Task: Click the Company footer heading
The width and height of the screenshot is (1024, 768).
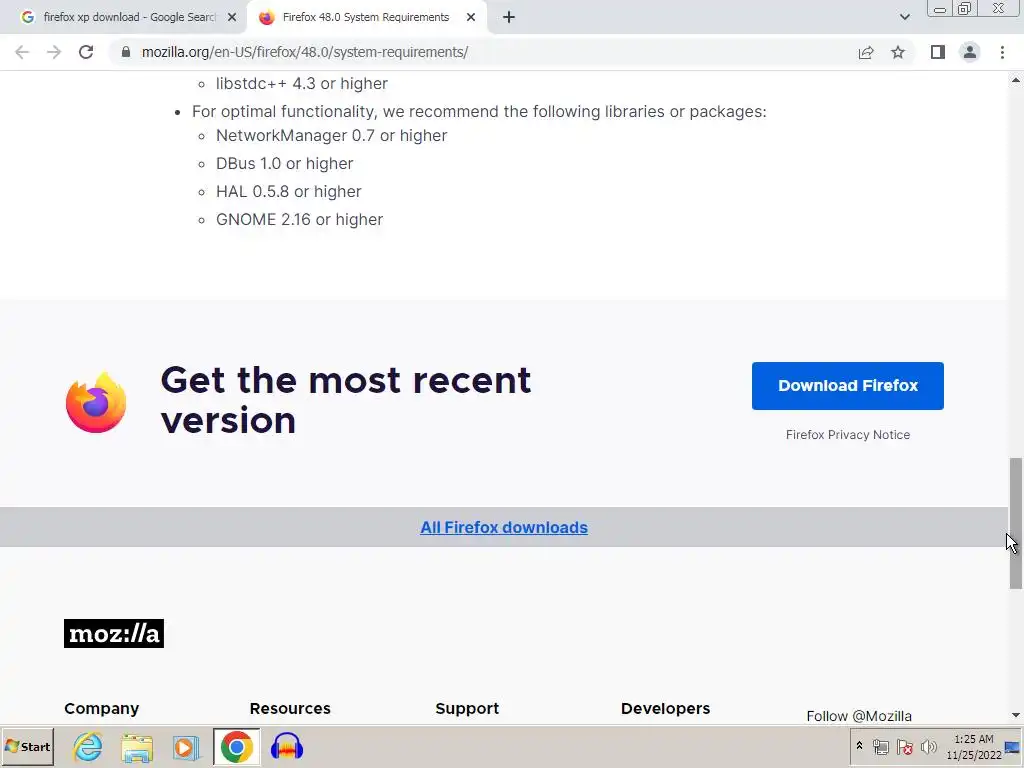Action: click(x=101, y=709)
